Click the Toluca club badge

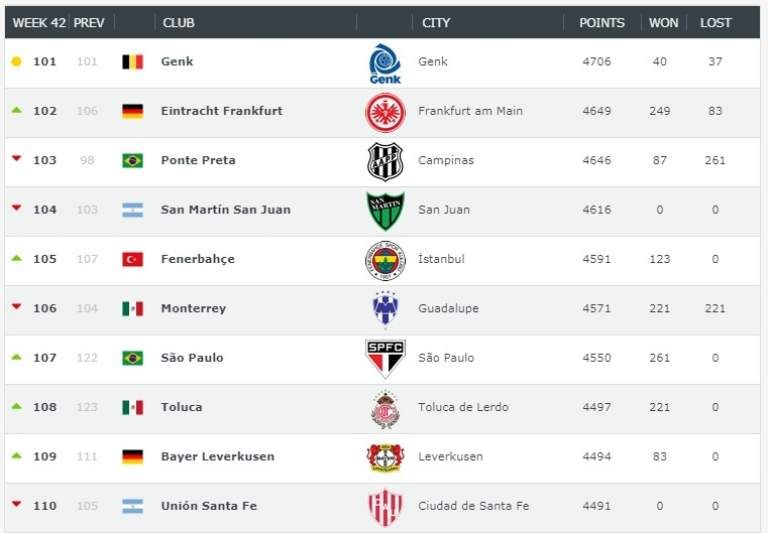point(385,408)
